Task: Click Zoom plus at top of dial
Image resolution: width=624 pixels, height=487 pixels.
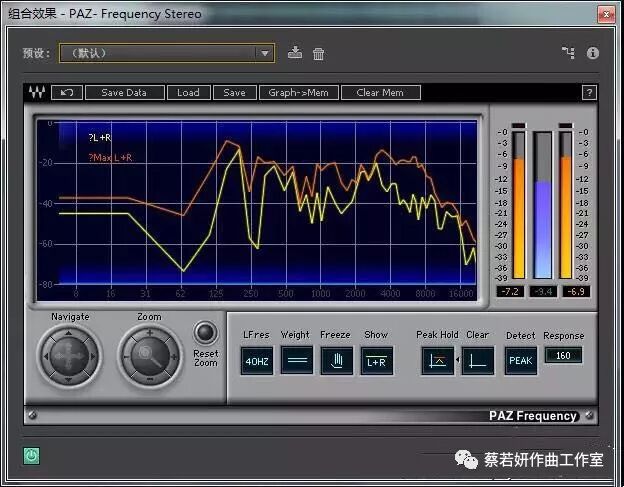Action: [x=150, y=333]
